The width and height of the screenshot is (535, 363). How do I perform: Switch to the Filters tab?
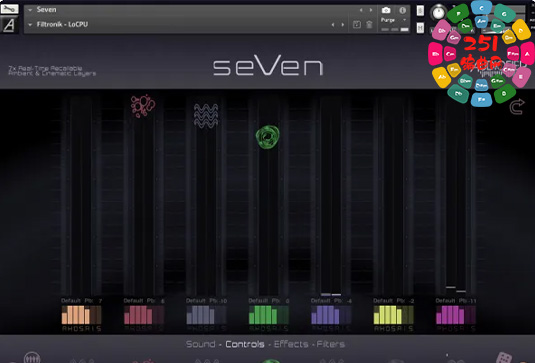(x=331, y=344)
